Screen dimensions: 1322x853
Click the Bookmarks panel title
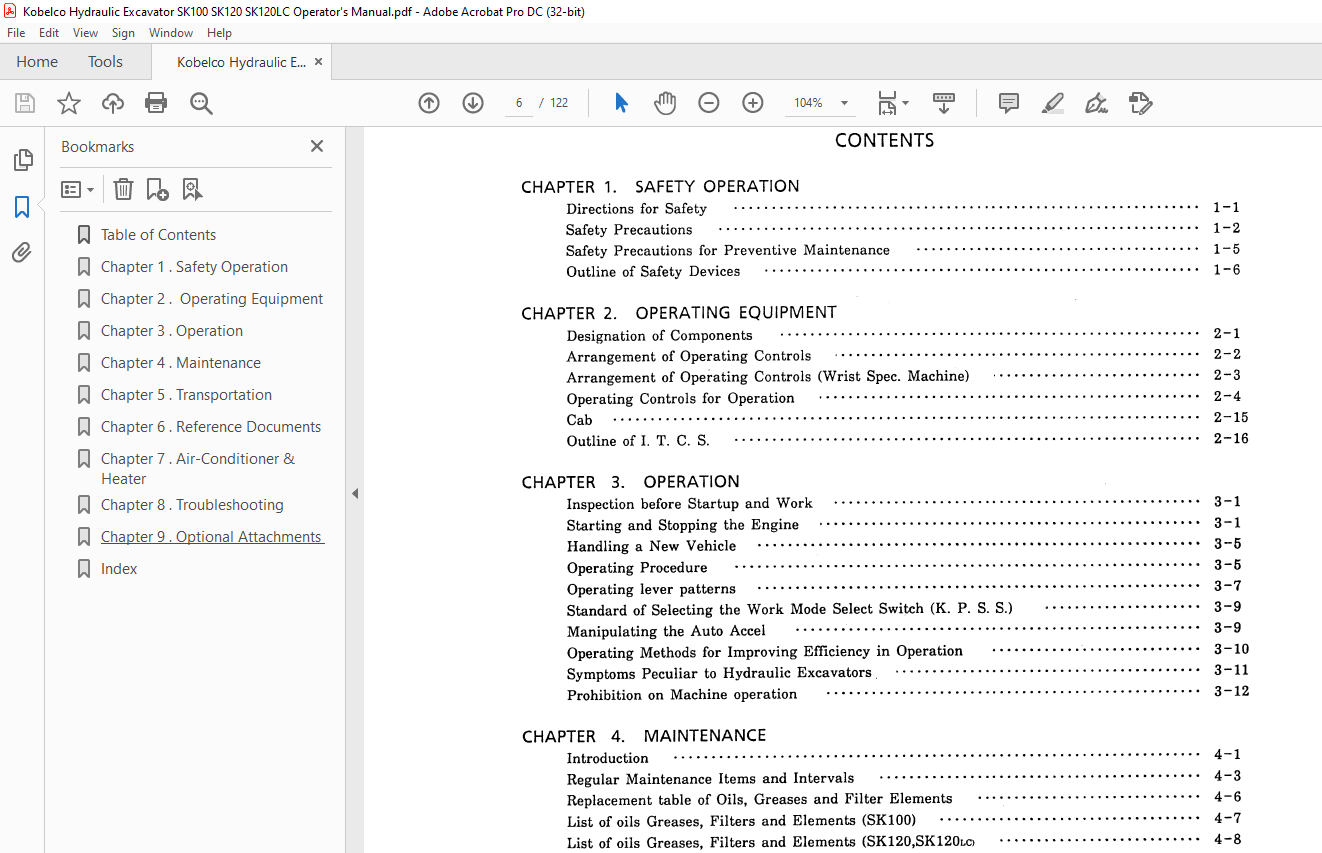[x=98, y=146]
